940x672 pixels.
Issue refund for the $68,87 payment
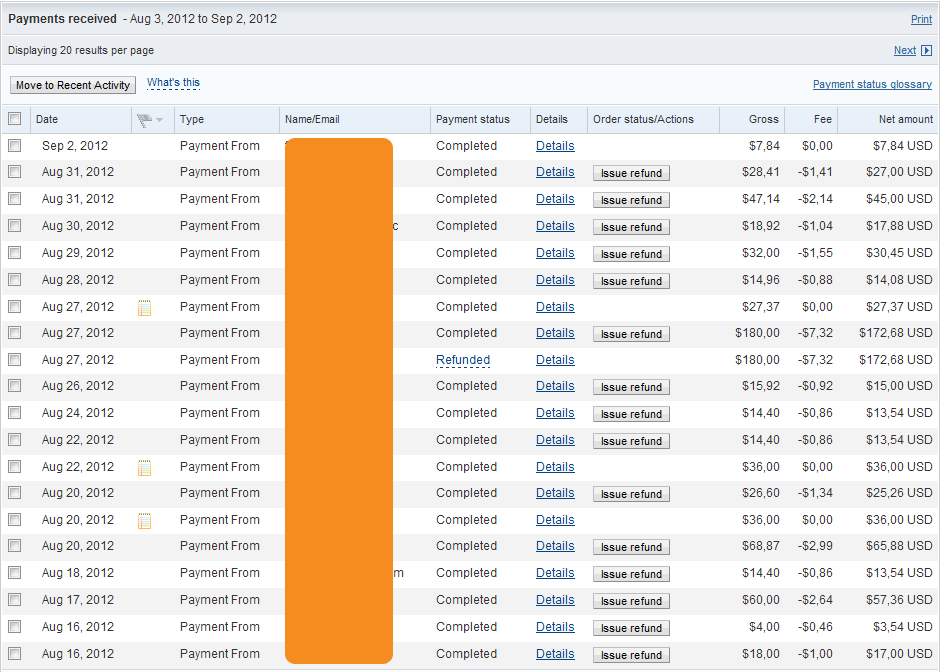pyautogui.click(x=631, y=547)
